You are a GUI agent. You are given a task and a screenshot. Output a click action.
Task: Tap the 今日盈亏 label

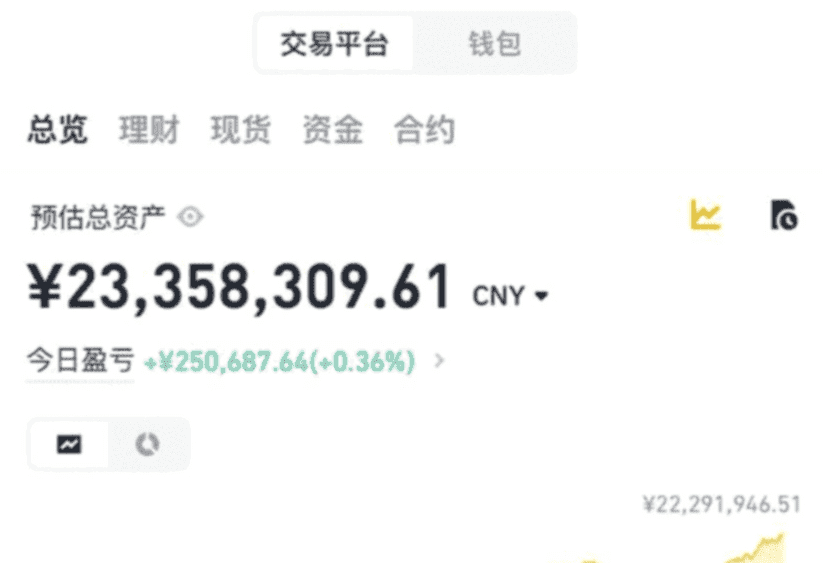tap(80, 360)
